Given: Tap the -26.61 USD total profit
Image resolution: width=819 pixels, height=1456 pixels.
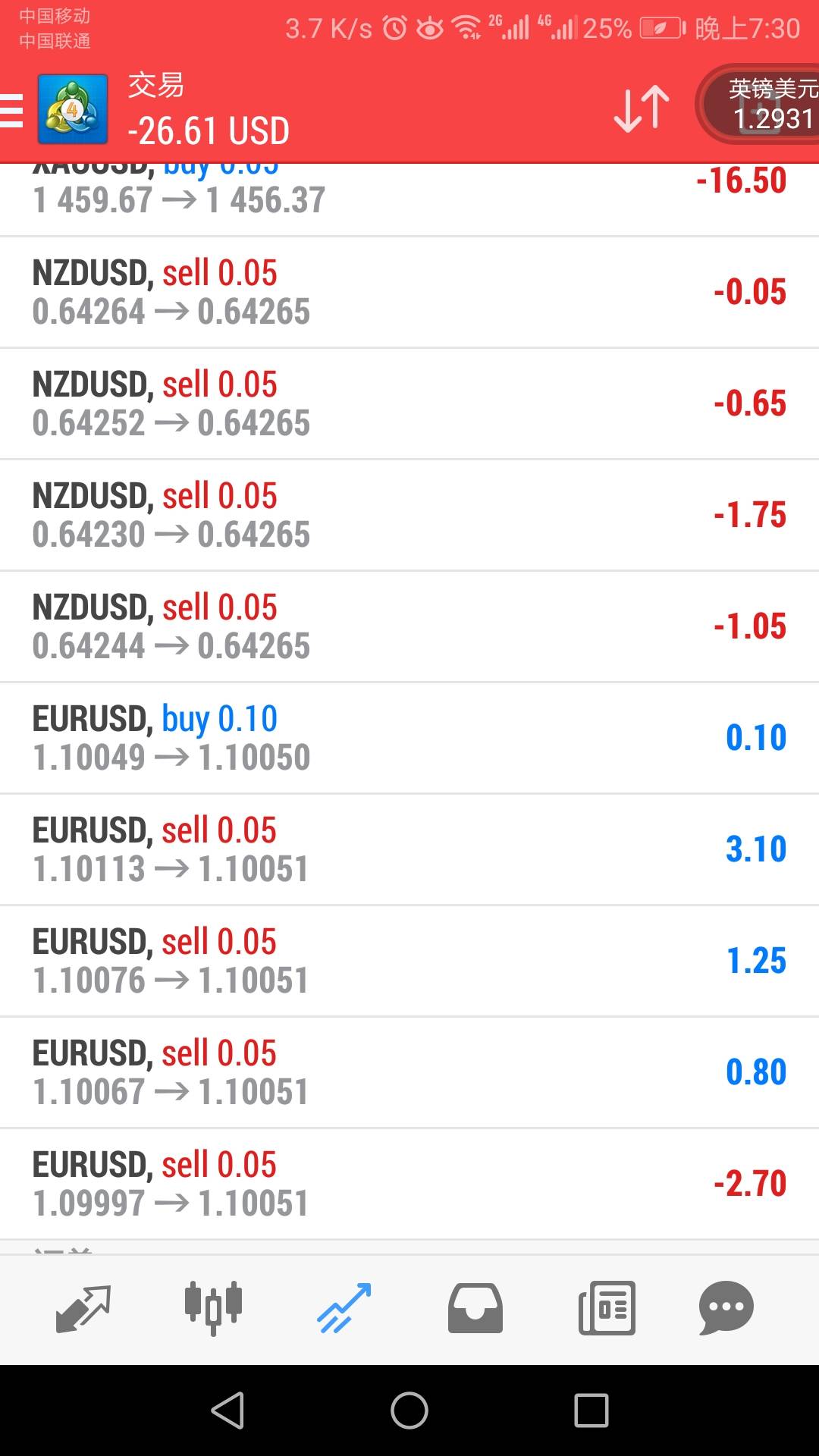Looking at the screenshot, I should click(x=209, y=130).
